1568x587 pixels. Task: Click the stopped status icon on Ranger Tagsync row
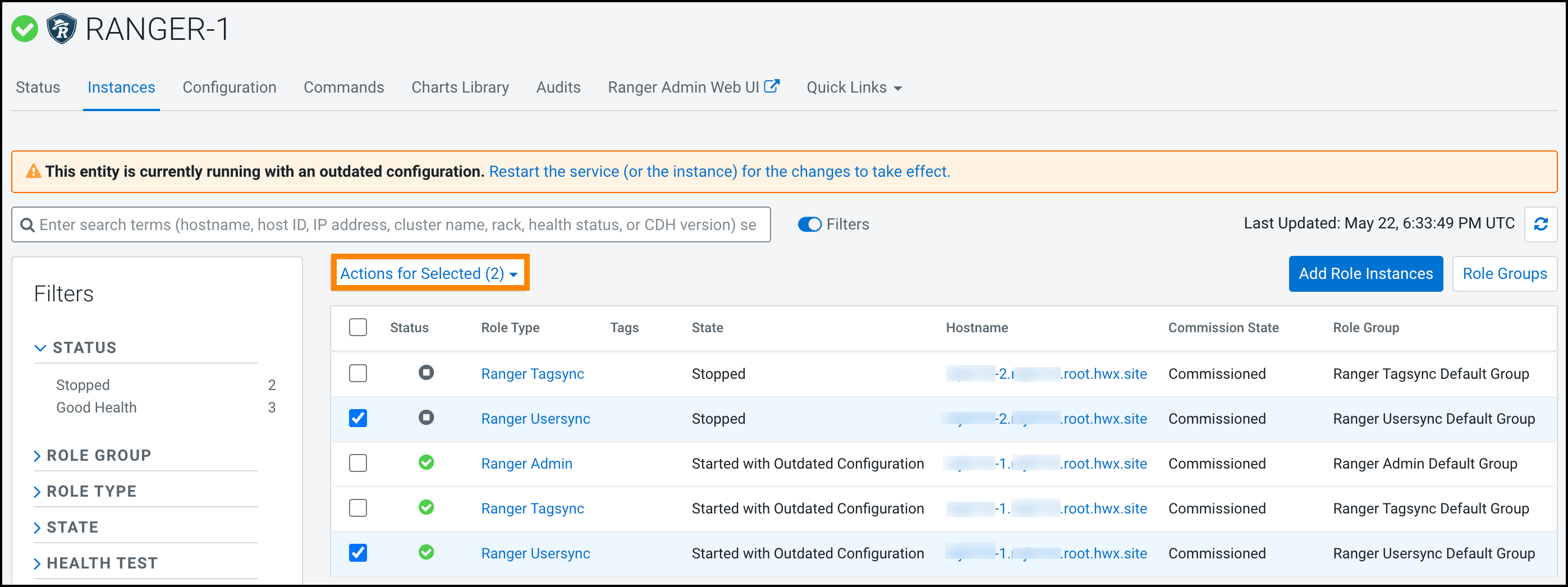coord(426,373)
